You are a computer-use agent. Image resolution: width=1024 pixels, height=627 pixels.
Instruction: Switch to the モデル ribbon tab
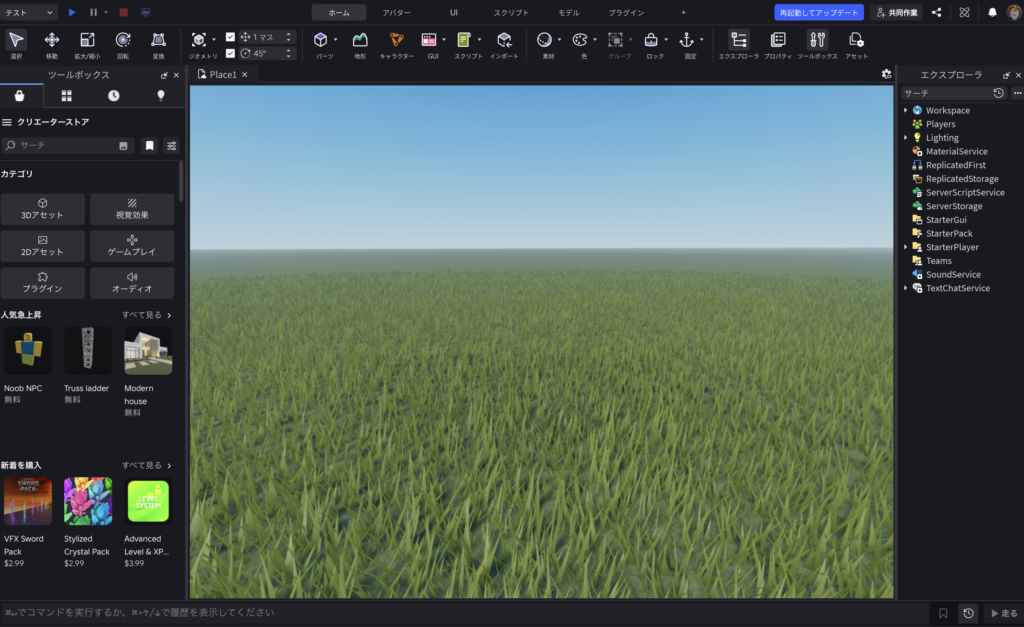568,12
